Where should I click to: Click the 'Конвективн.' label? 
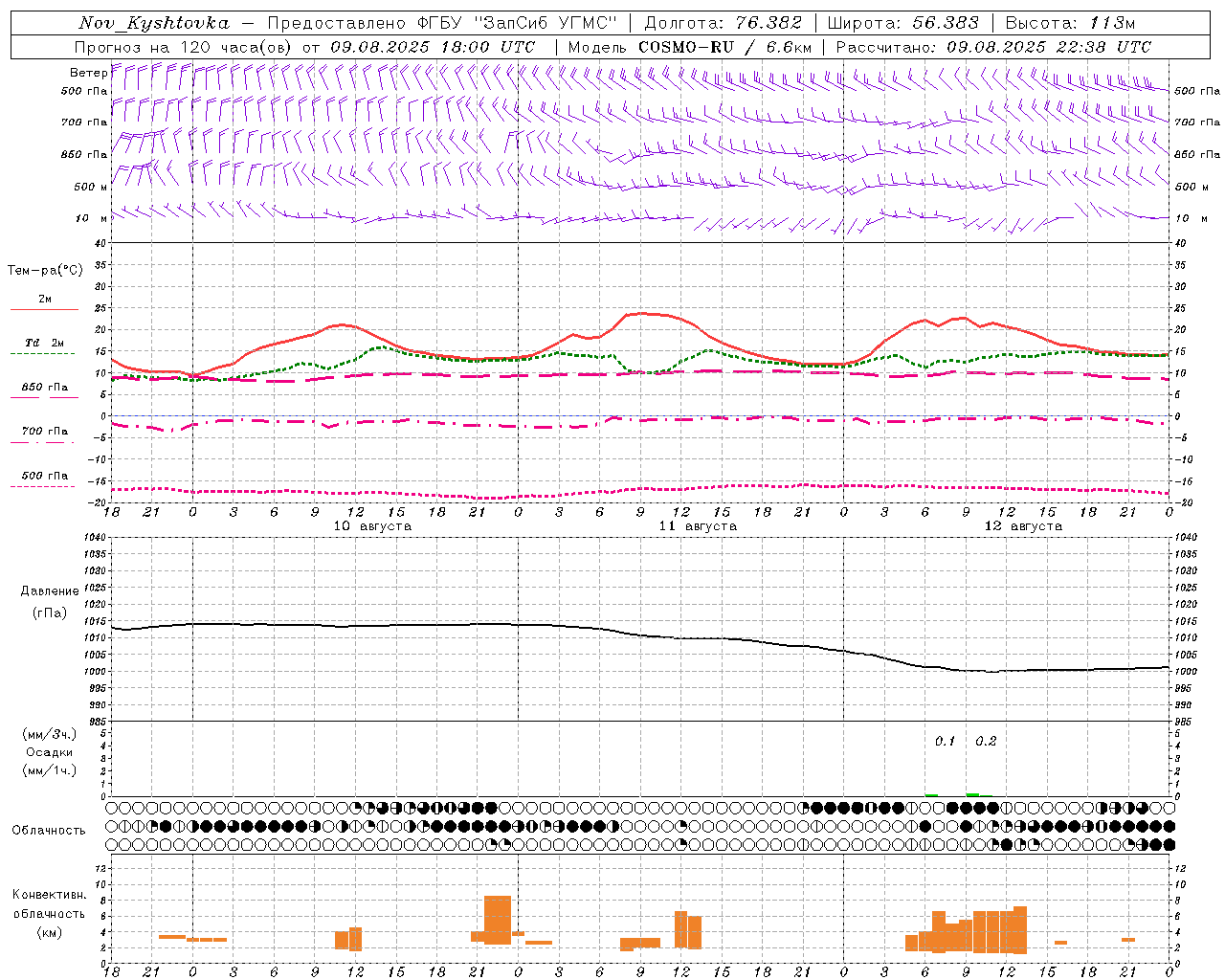(x=50, y=895)
